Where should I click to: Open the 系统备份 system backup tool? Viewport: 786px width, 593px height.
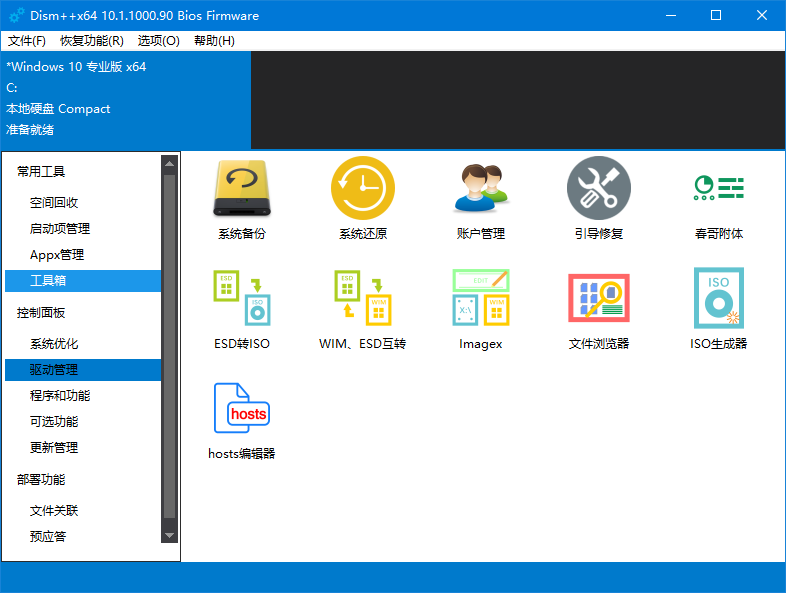(242, 189)
